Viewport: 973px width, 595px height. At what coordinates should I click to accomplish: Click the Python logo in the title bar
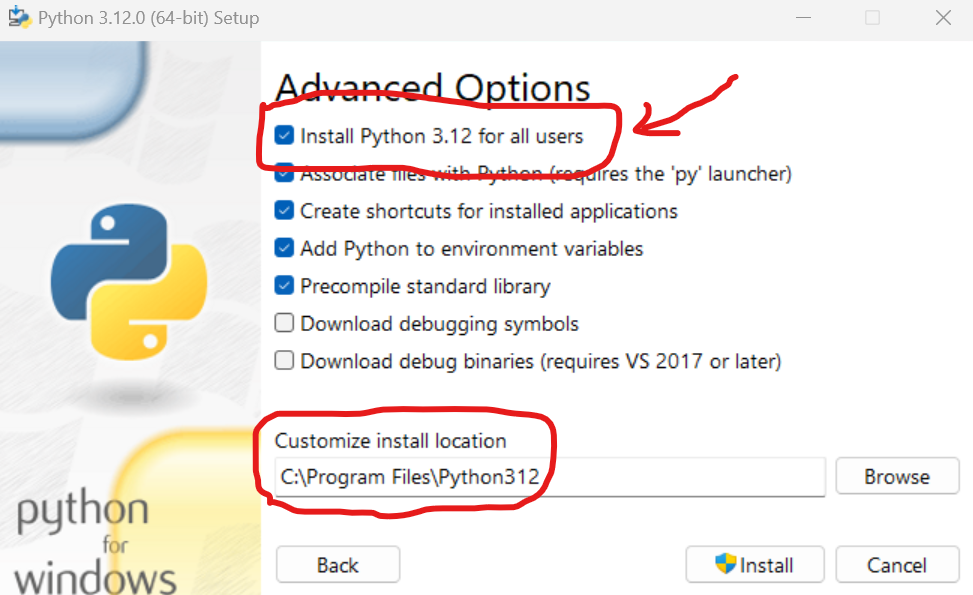19,17
